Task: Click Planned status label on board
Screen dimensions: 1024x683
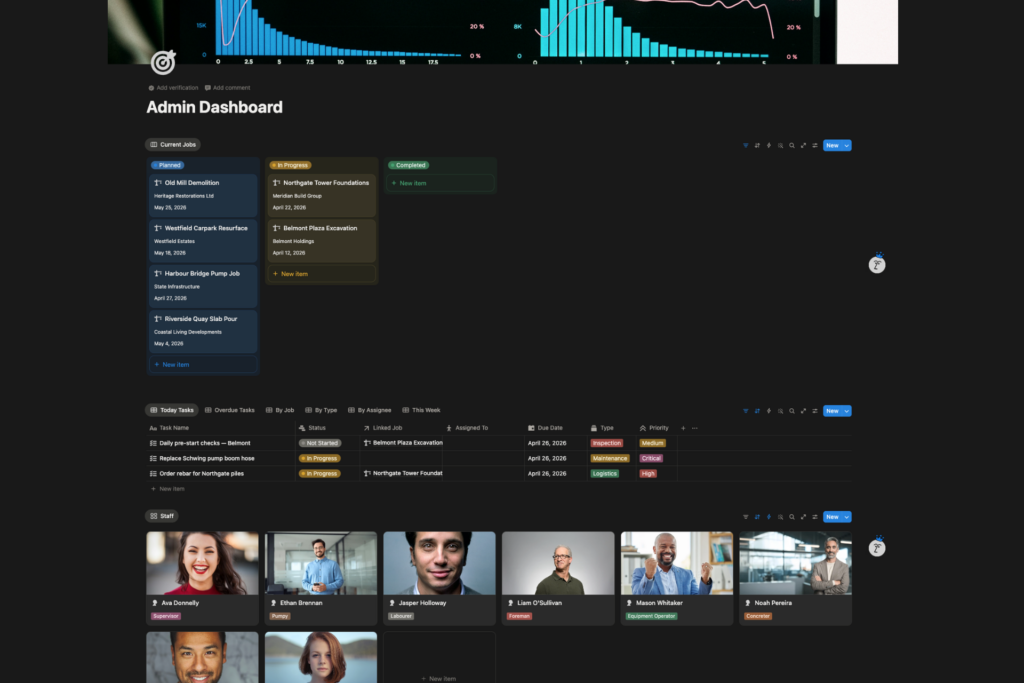Action: click(168, 166)
